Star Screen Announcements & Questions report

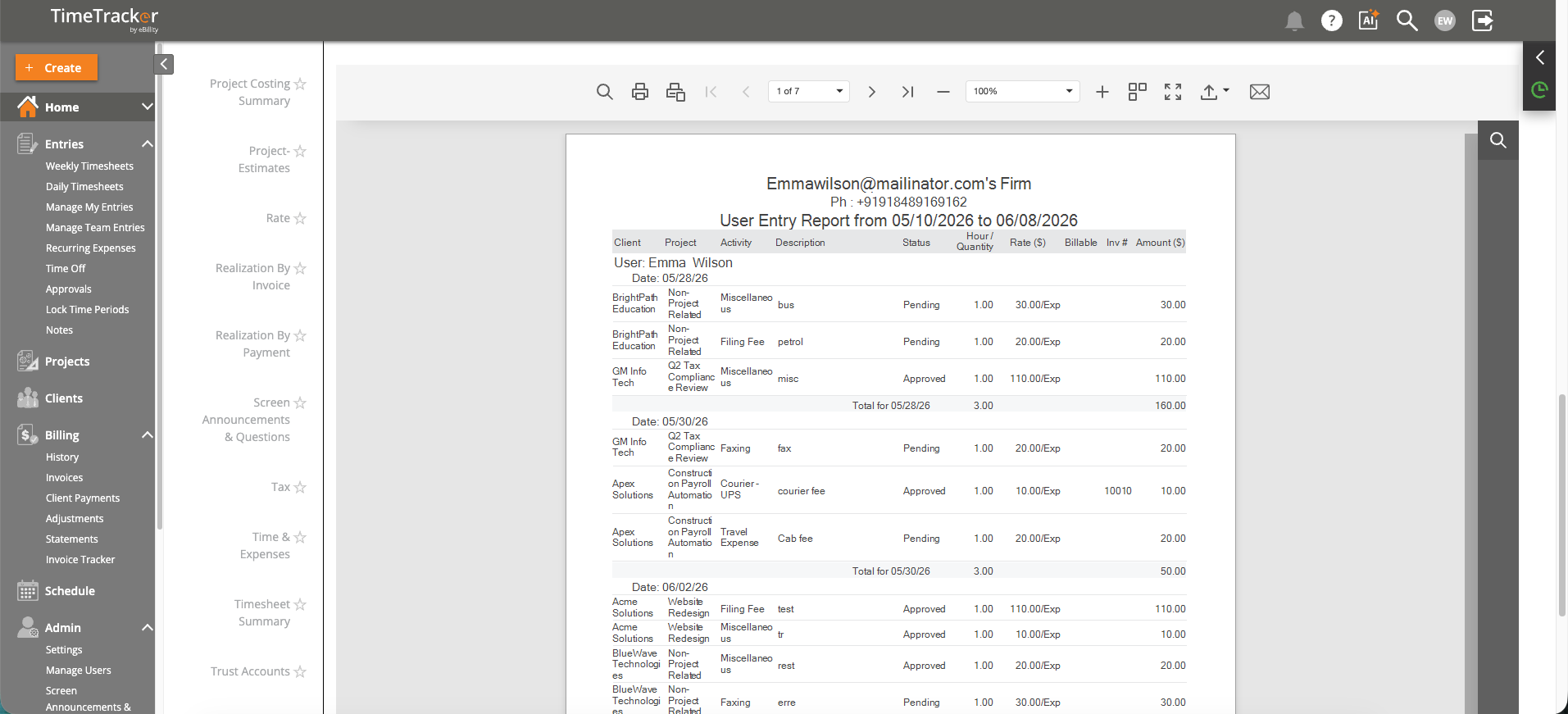tap(300, 402)
